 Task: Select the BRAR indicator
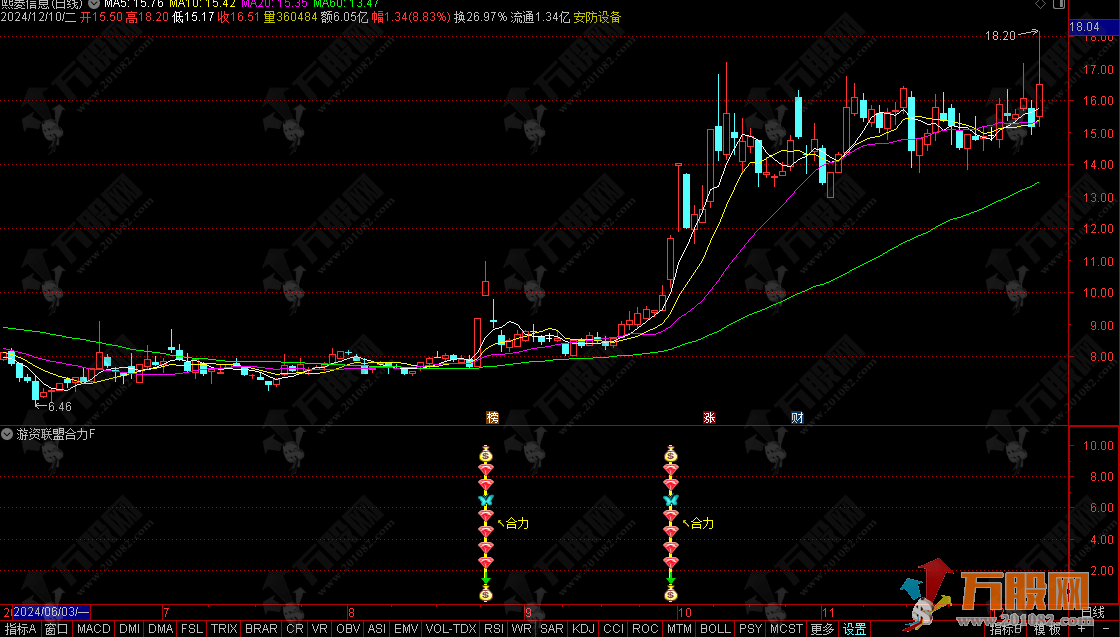(x=261, y=629)
